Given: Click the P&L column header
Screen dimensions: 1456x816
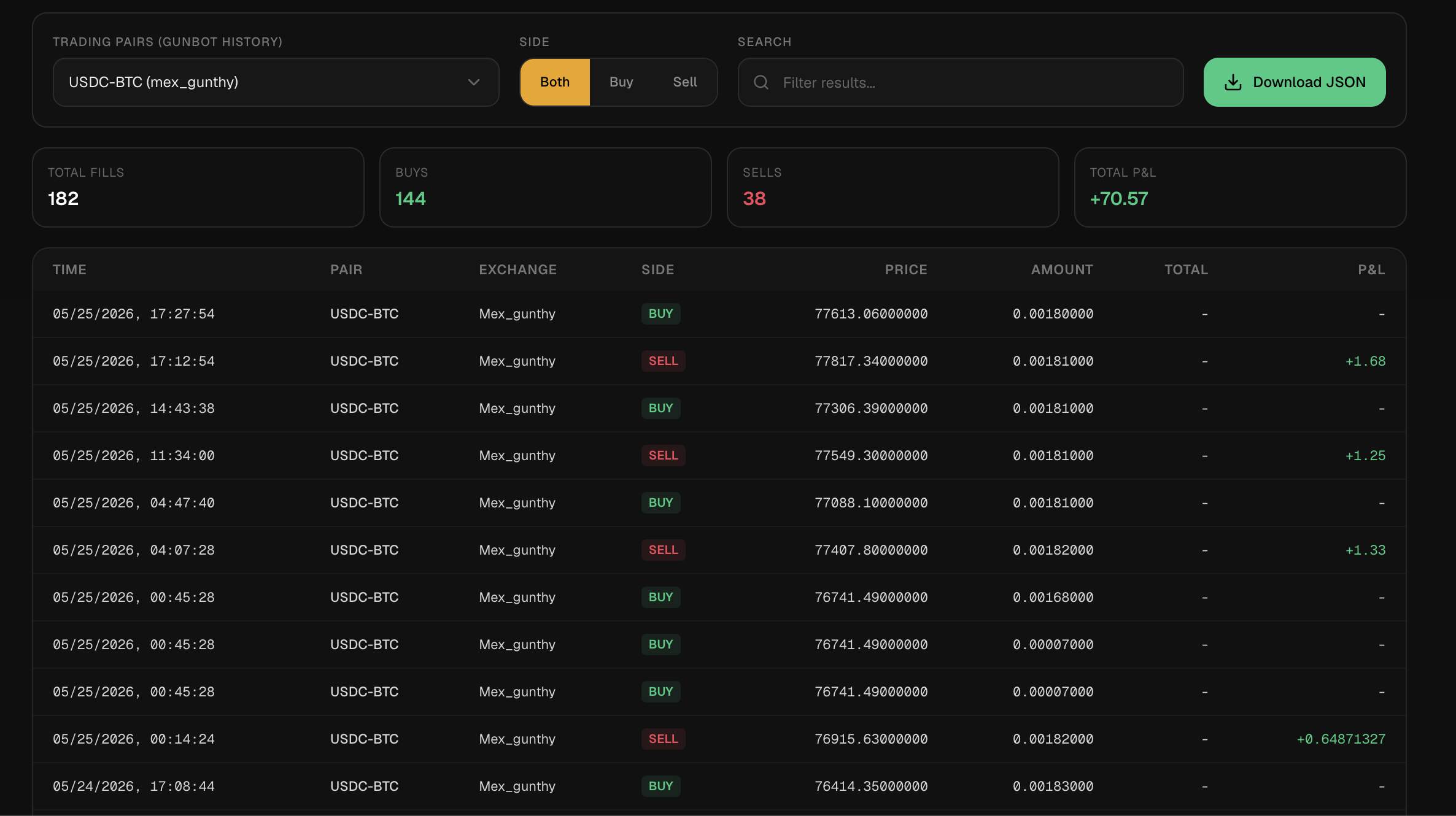Looking at the screenshot, I should [x=1371, y=270].
